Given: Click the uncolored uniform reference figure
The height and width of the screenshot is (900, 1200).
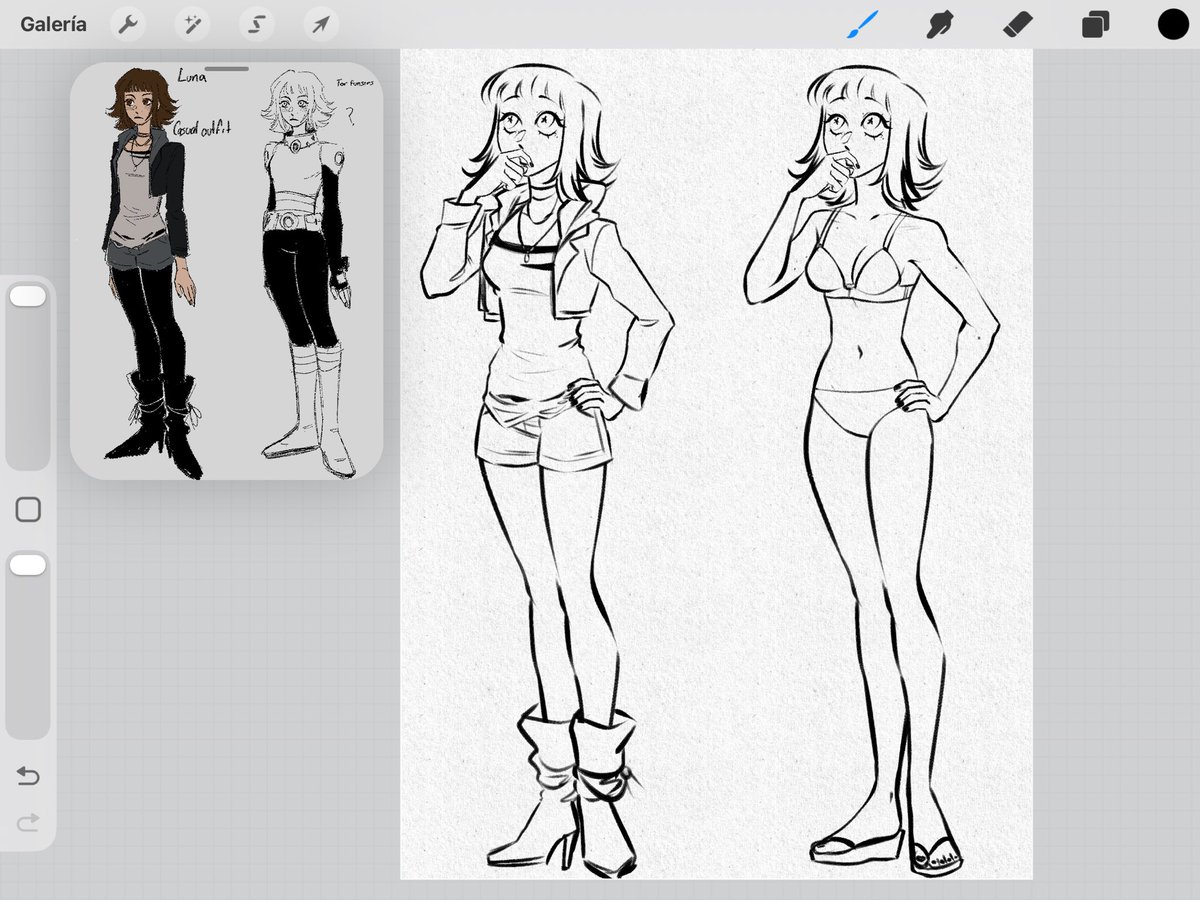Looking at the screenshot, I should coord(307,272).
